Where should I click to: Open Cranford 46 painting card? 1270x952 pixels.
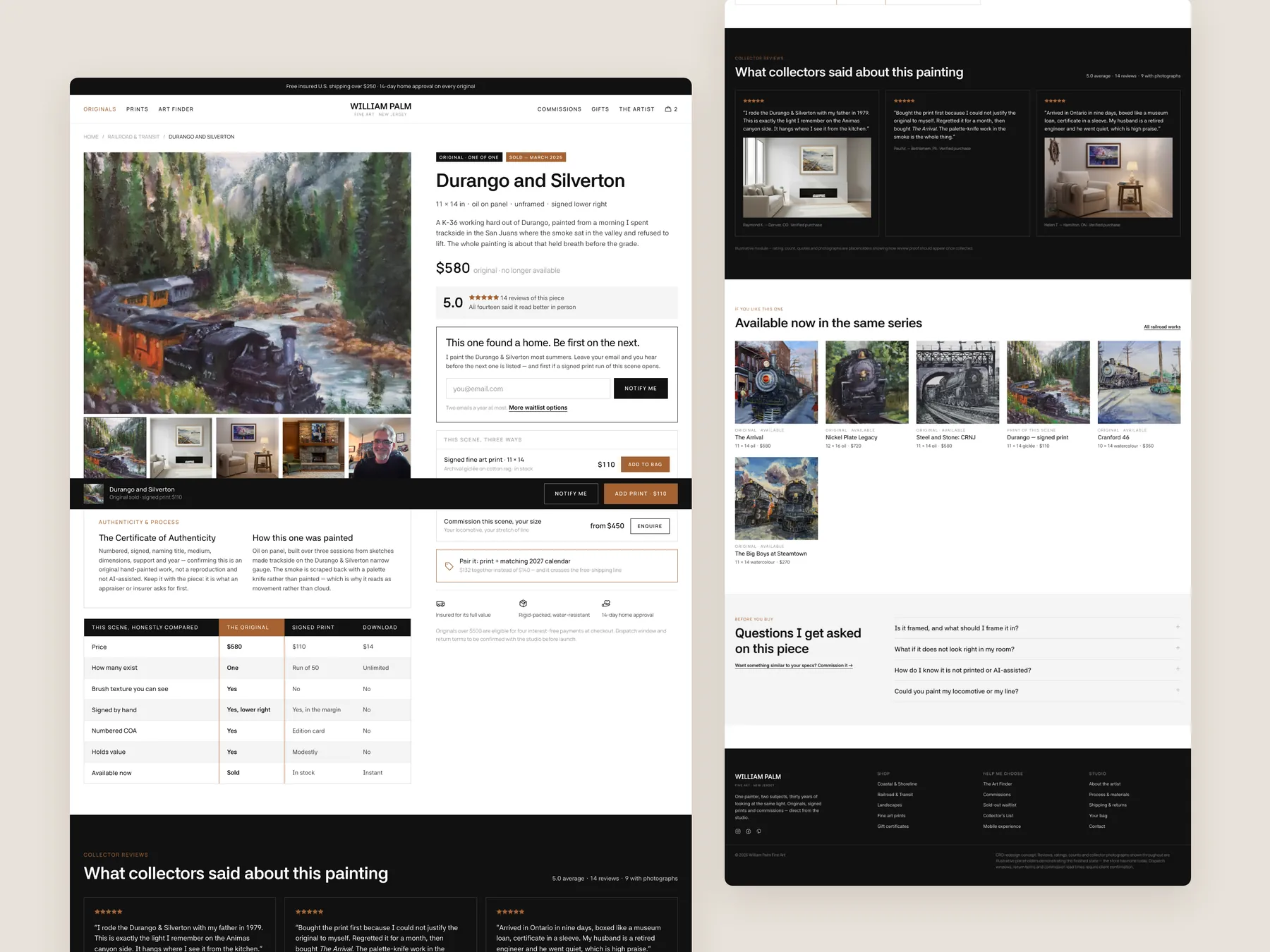[x=1139, y=395]
